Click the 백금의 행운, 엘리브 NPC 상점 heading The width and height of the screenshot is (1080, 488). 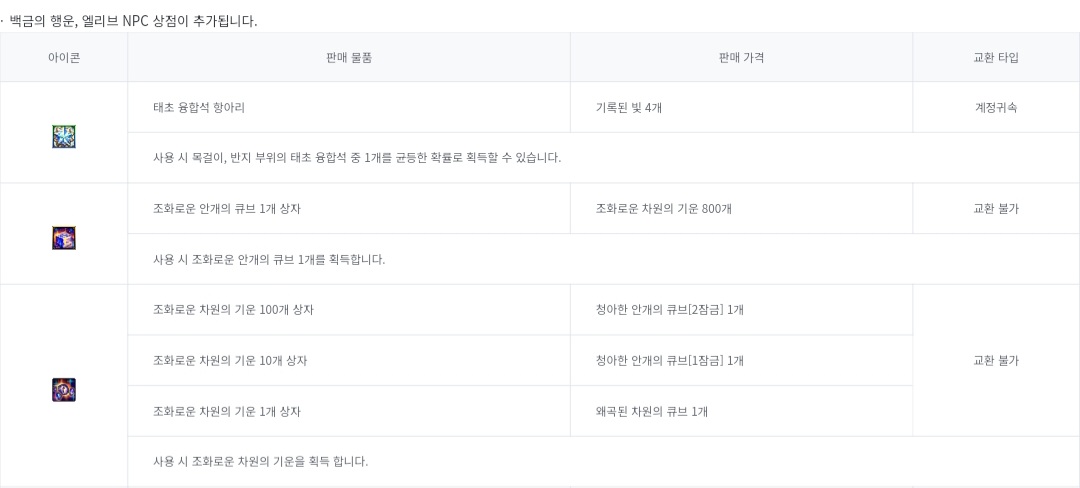[x=133, y=21]
